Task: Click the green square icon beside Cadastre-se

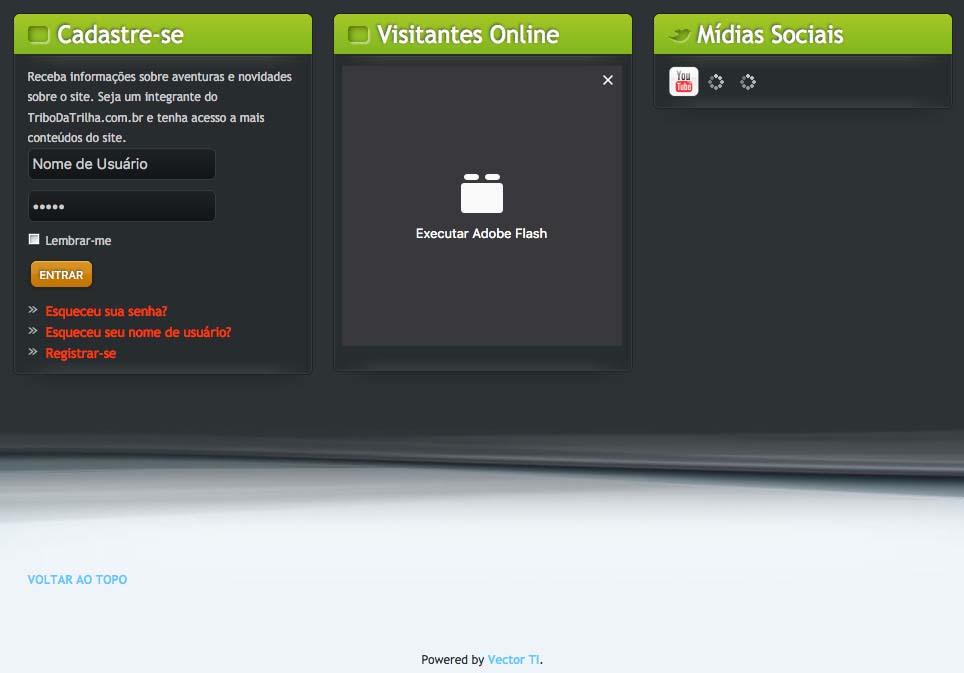Action: 38,35
